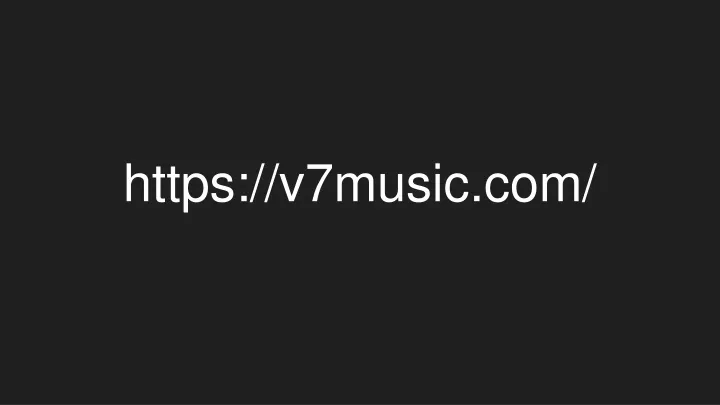Click the final letter m in com
The height and width of the screenshot is (405, 720).
coord(560,188)
